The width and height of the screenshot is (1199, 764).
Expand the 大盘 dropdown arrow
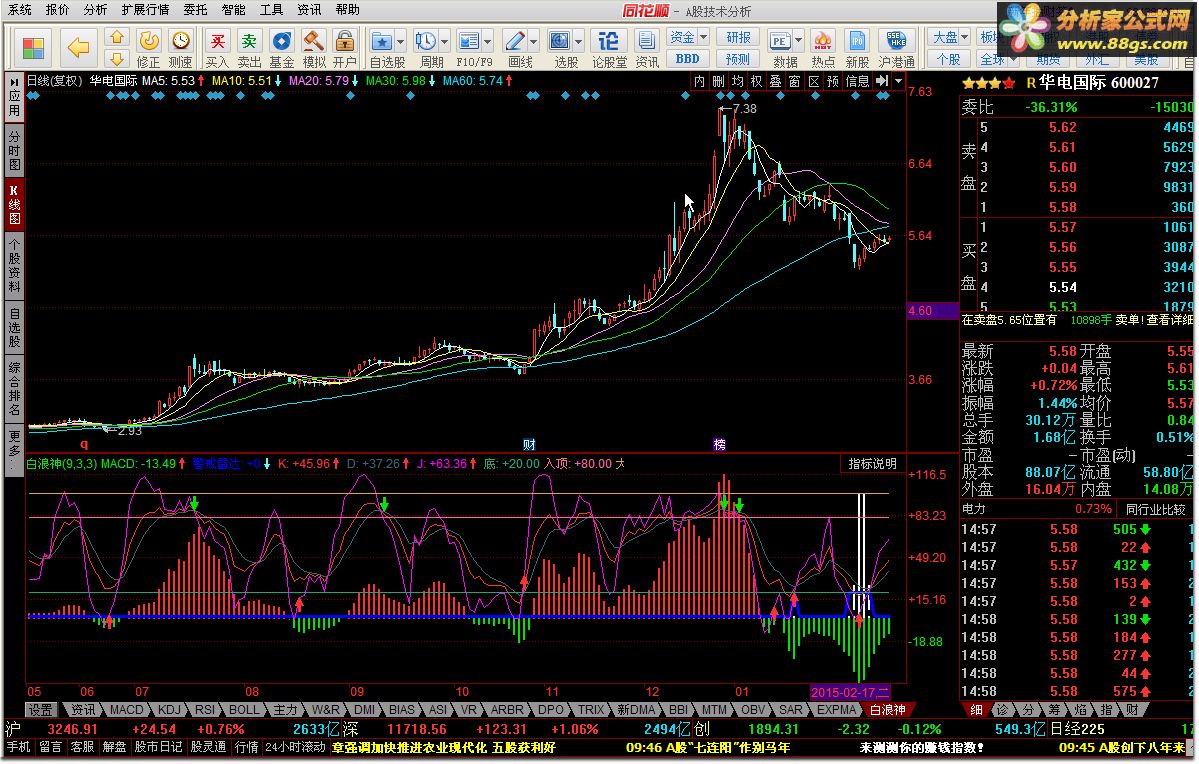click(965, 37)
